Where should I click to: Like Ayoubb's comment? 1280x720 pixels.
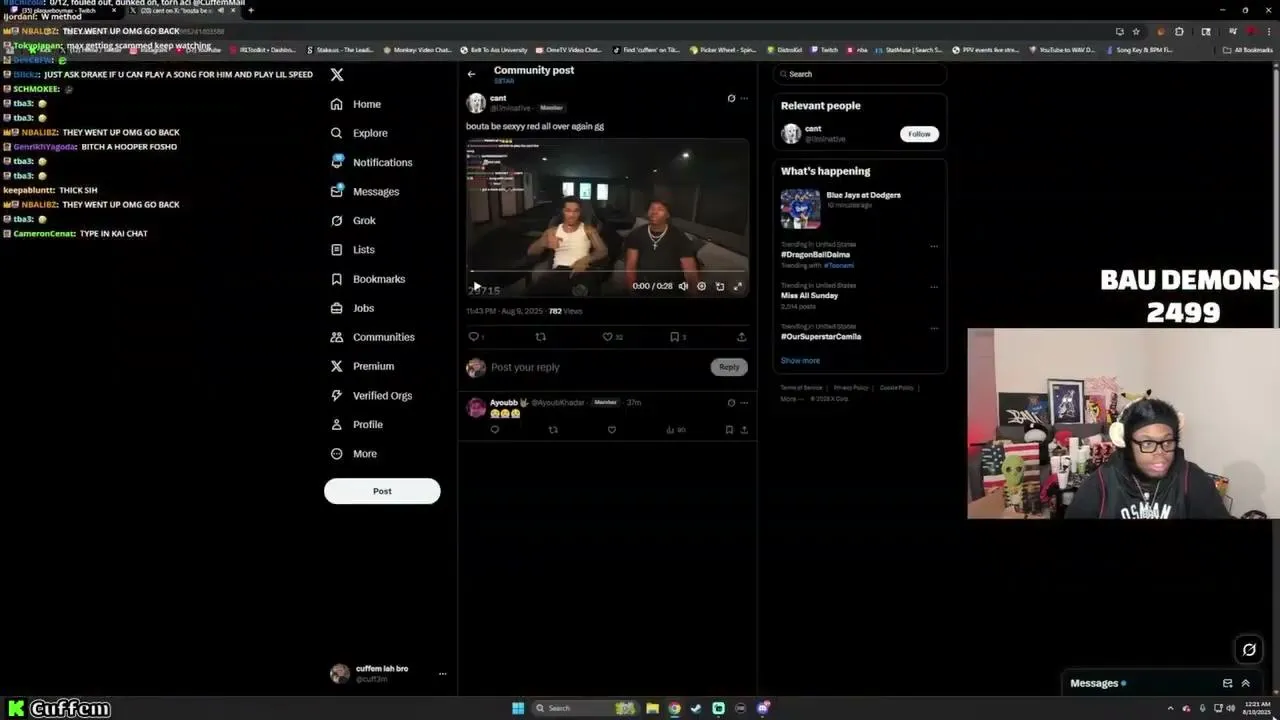[612, 430]
